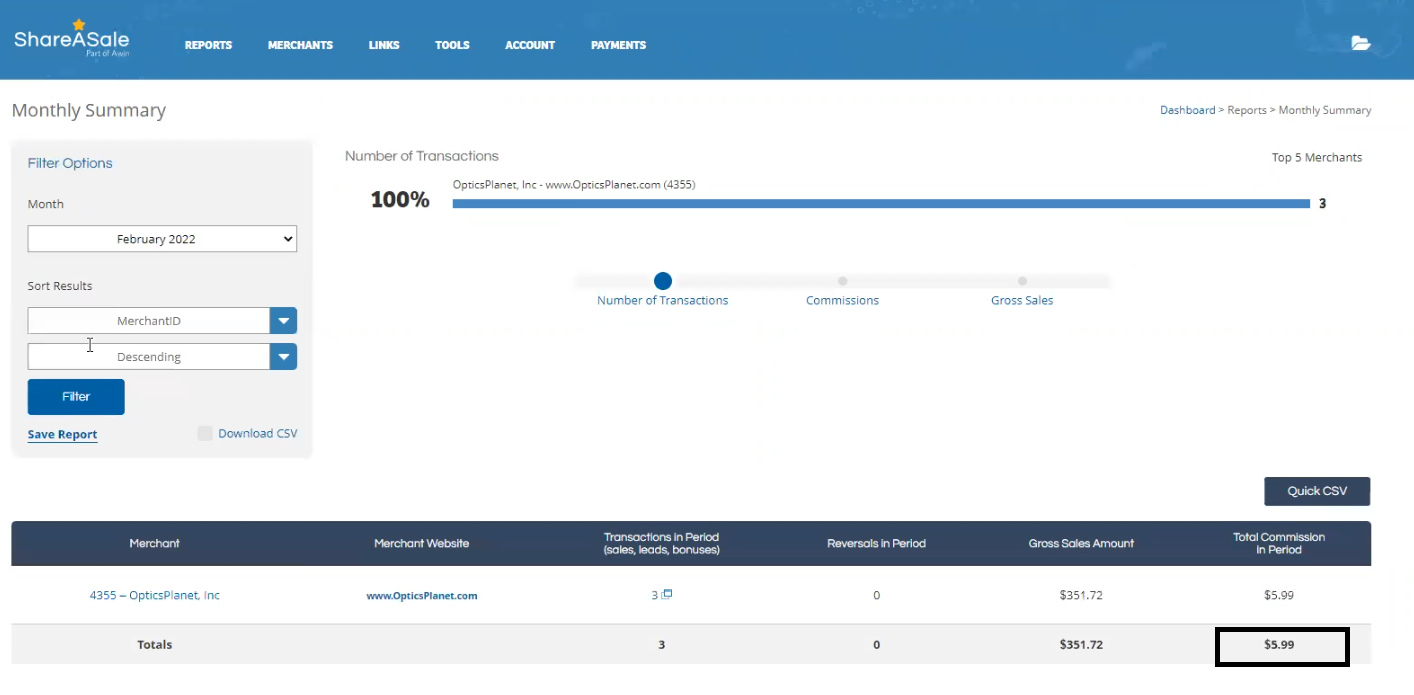This screenshot has height=695, width=1414.
Task: Click the Merchant column header
Action: [x=155, y=544]
